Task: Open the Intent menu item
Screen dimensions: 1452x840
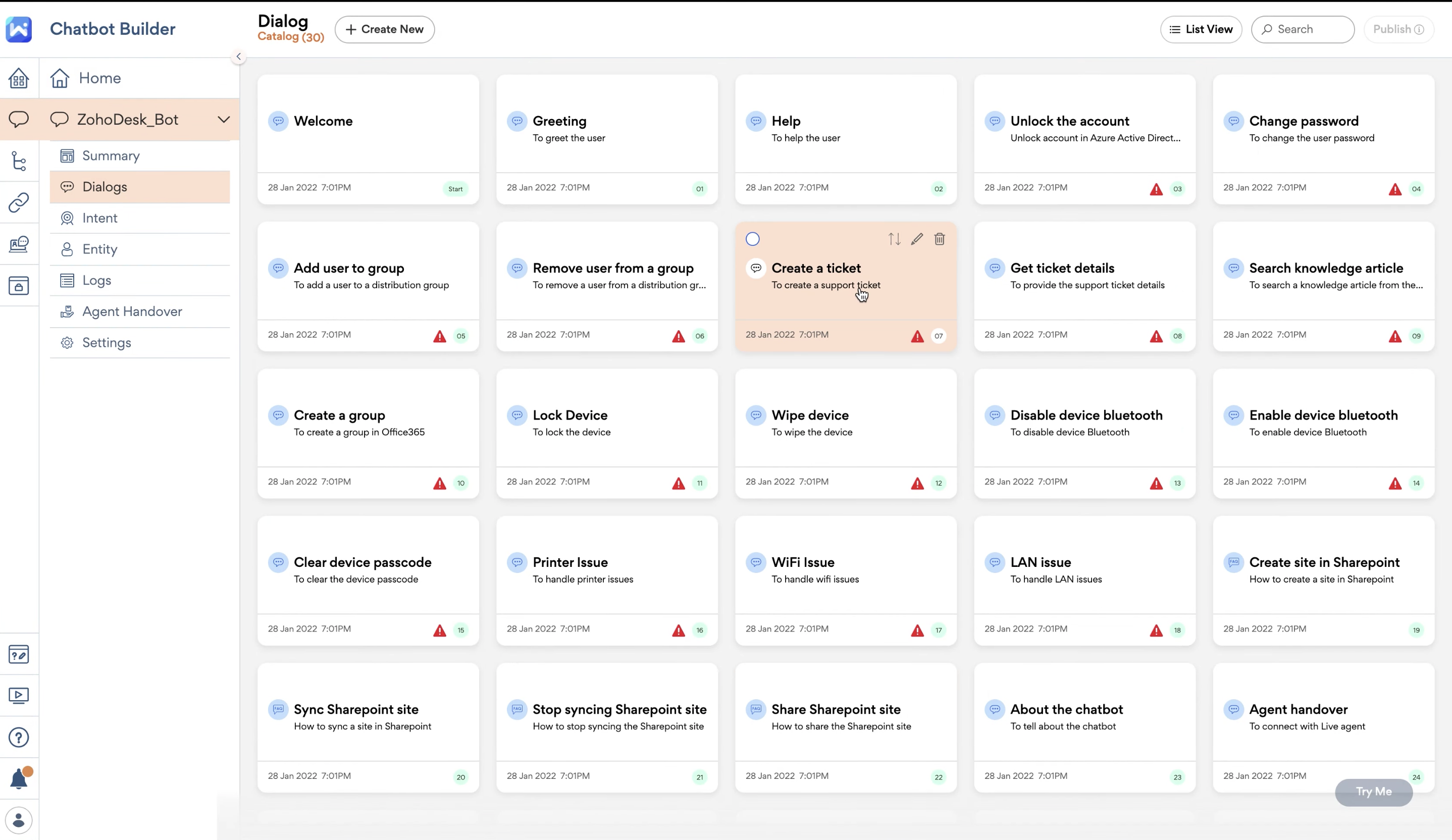Action: point(99,218)
